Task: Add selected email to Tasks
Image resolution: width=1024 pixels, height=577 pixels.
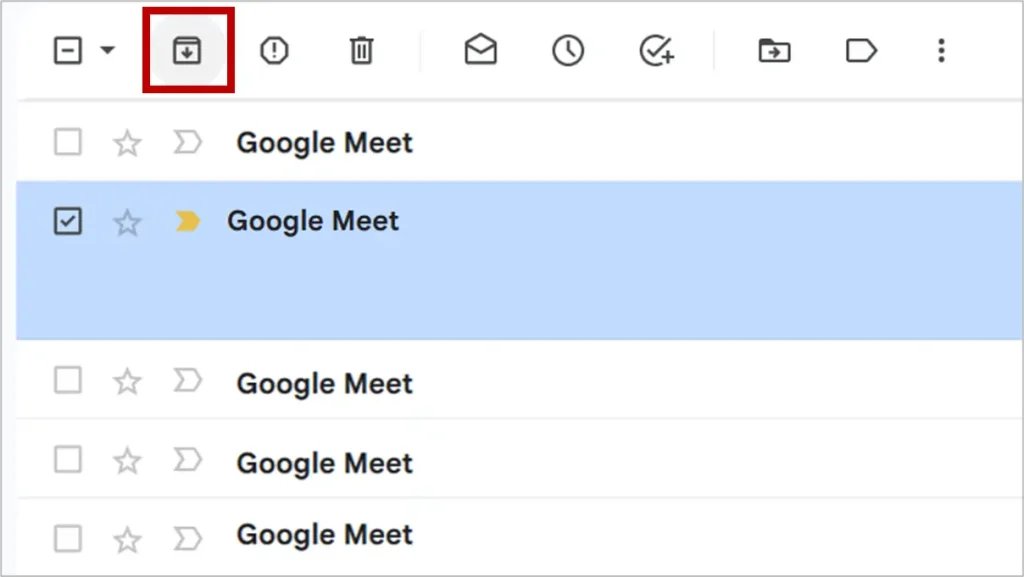Action: (656, 51)
